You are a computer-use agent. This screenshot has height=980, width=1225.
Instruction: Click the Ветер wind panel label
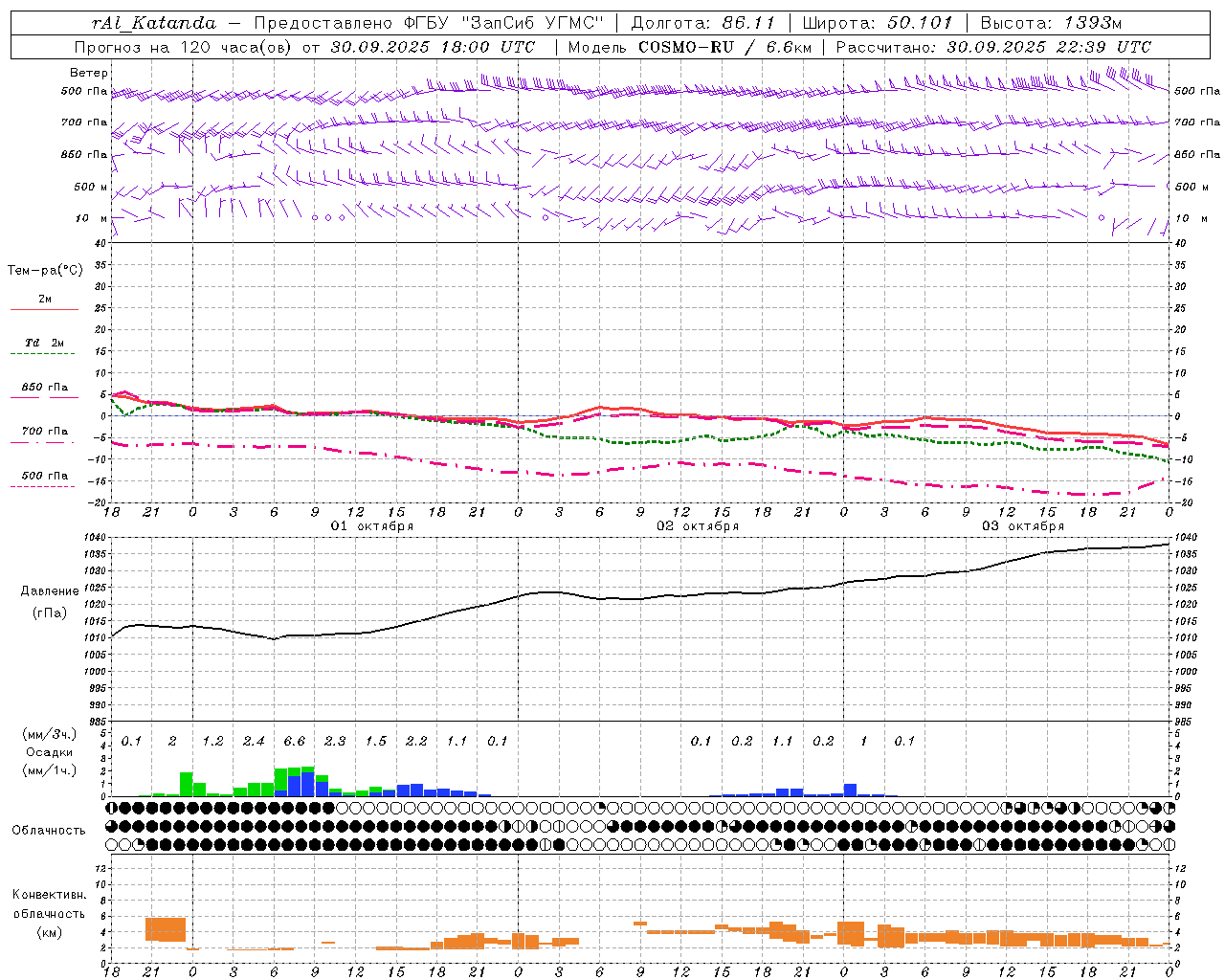pos(89,73)
